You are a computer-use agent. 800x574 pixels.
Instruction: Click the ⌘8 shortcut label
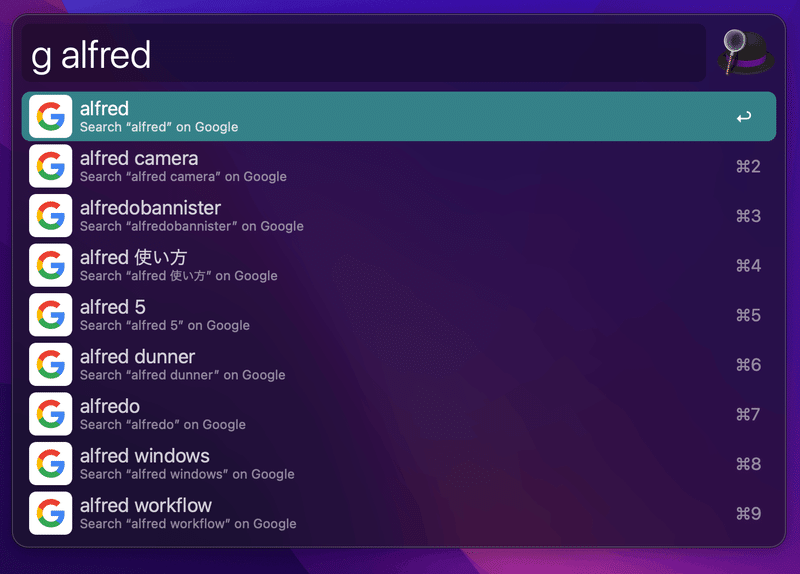tap(748, 464)
